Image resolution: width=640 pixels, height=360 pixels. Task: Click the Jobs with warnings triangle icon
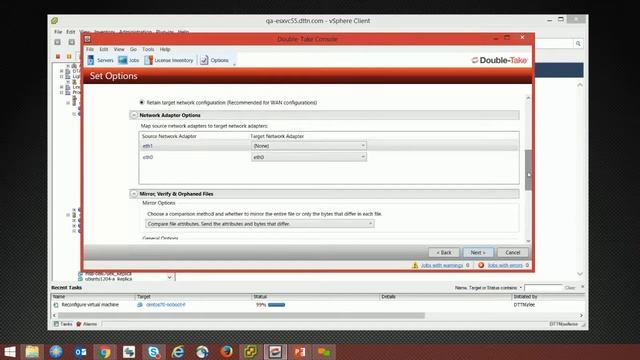pyautogui.click(x=415, y=265)
